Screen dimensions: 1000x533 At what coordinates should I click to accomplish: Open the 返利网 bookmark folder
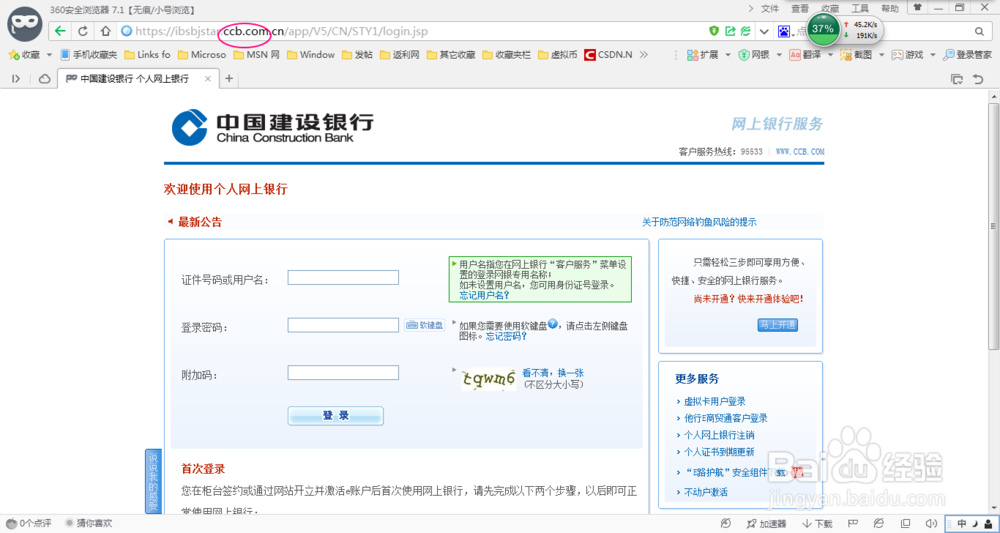[x=399, y=55]
